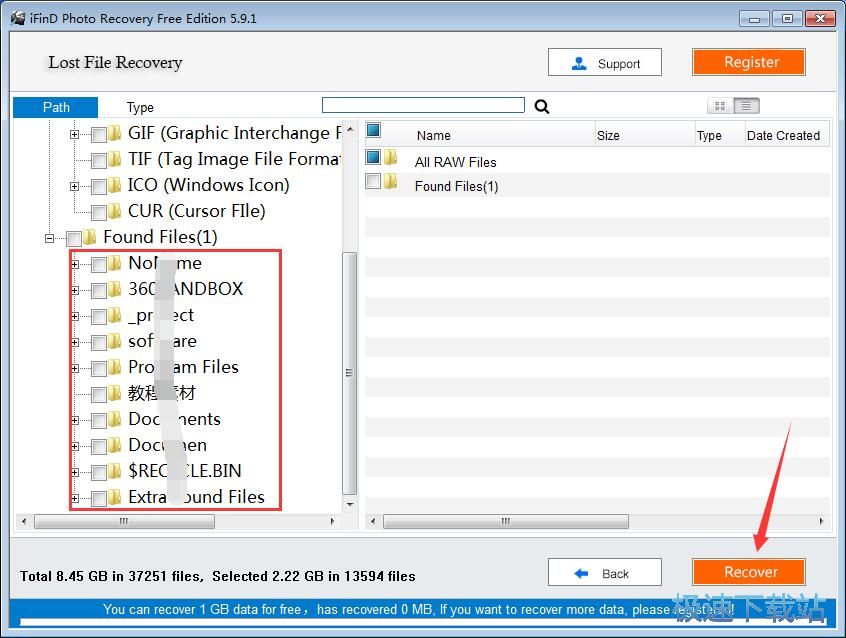Screen dimensions: 846x638
Task: Click the Program Files folder icon
Action: (x=115, y=366)
